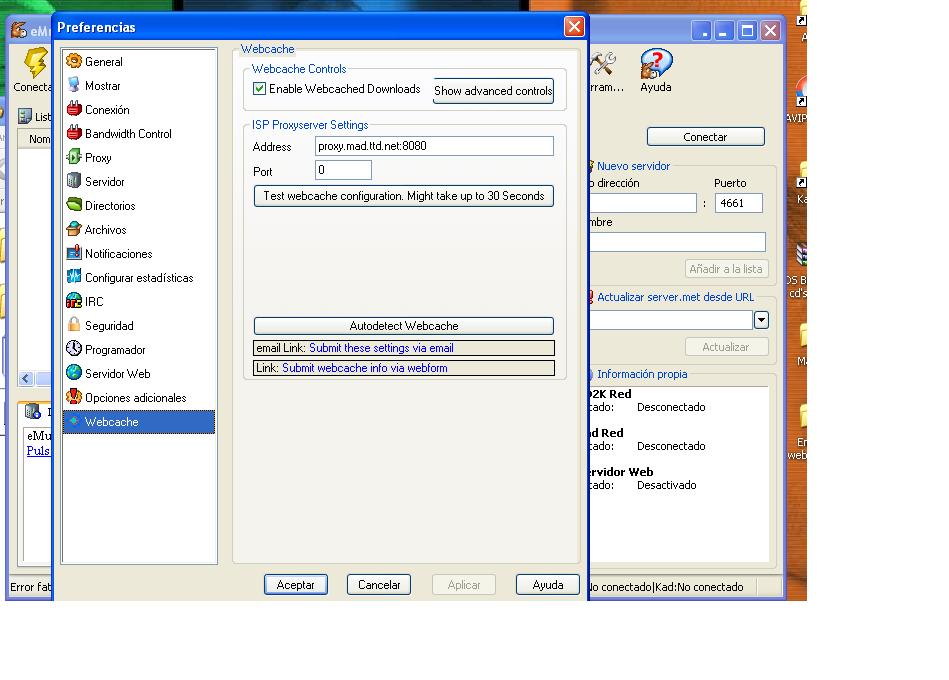The height and width of the screenshot is (680, 949).
Task: Click the Webcache icon in sidebar
Action: [x=74, y=421]
